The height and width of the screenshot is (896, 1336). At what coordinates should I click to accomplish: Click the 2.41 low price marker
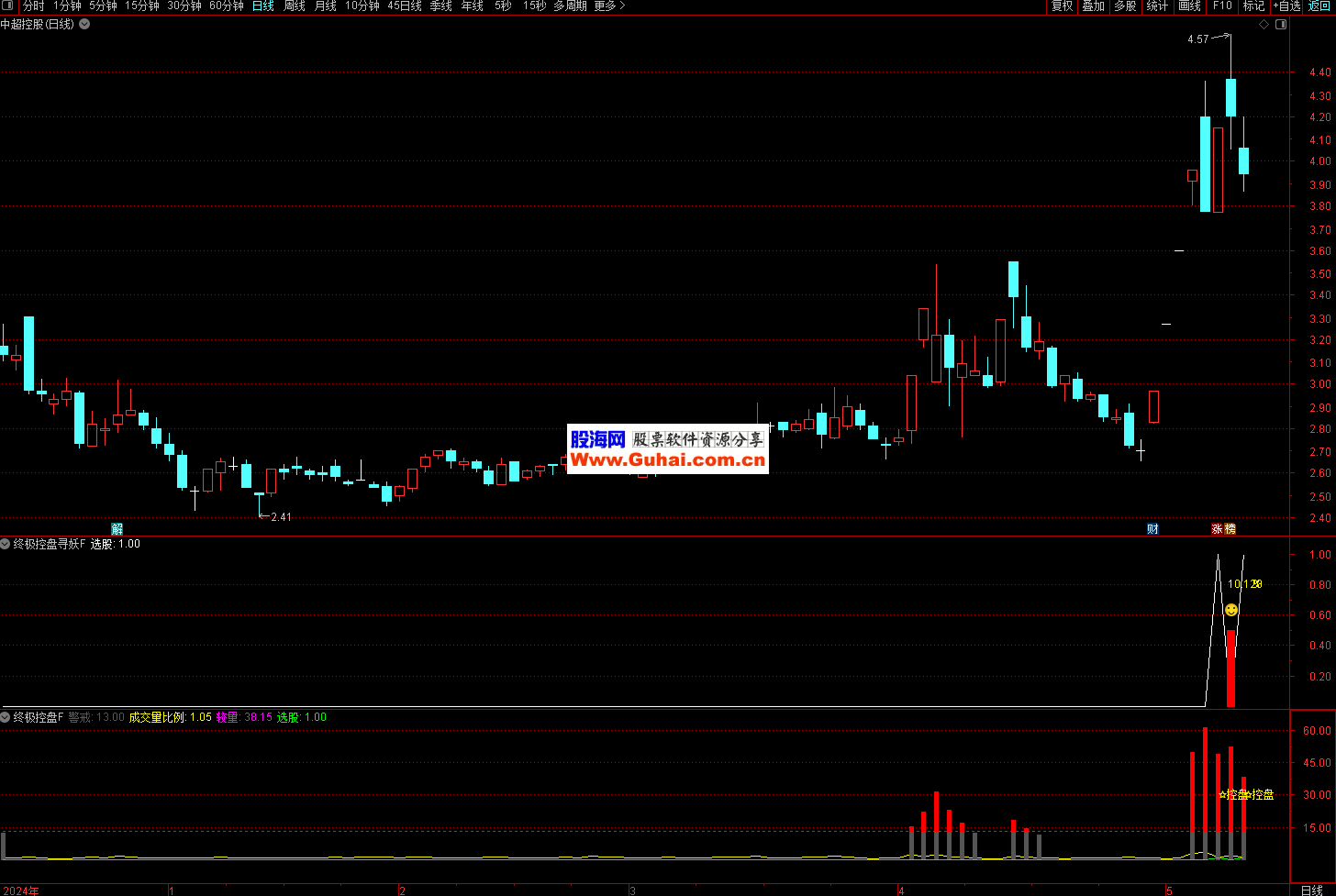click(281, 517)
